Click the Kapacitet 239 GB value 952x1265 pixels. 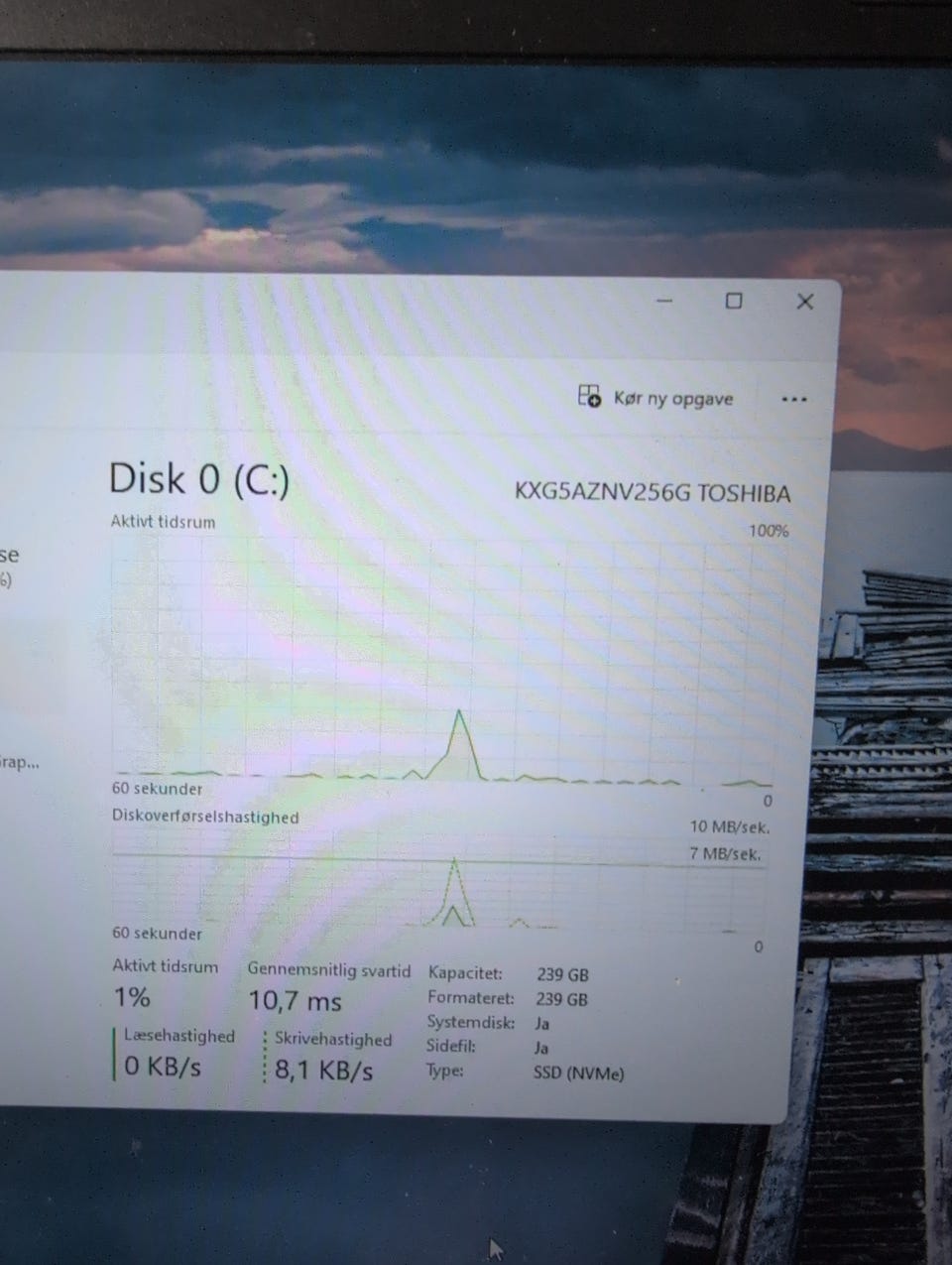coord(562,974)
